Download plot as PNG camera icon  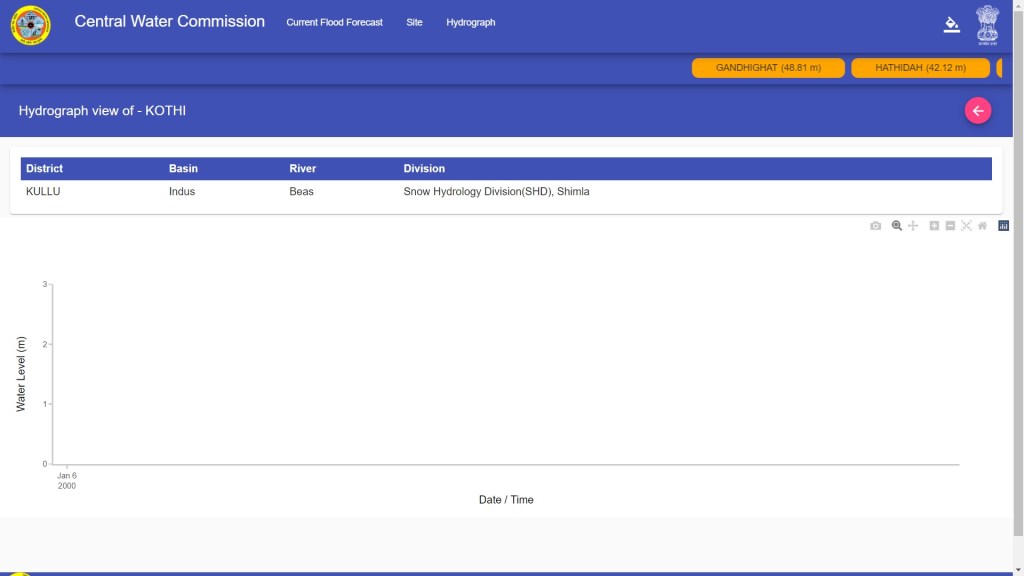(875, 226)
